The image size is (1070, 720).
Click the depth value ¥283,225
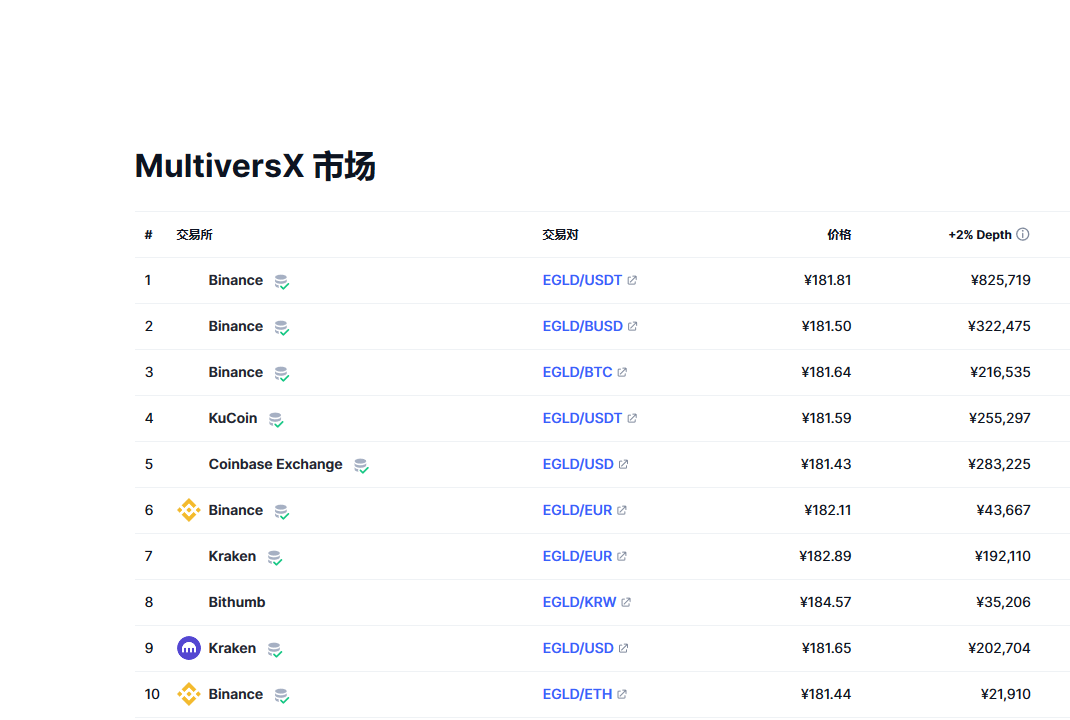(x=999, y=464)
